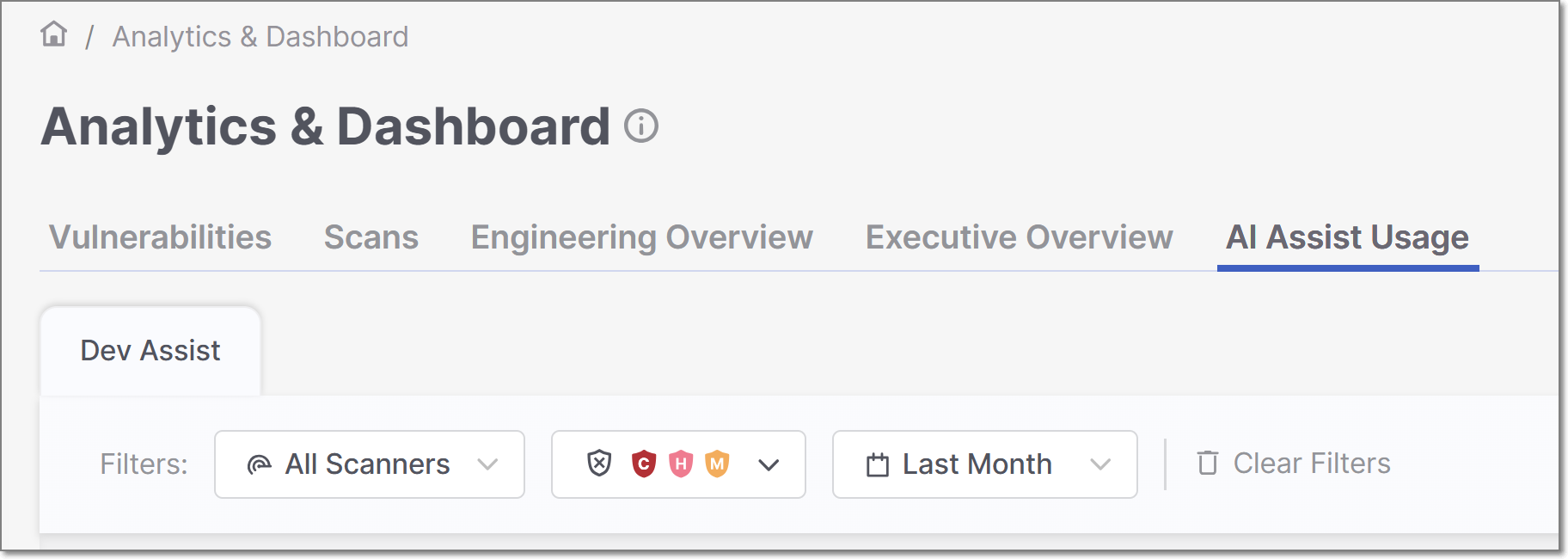This screenshot has width=1568, height=559.
Task: Click the info icon beside page title
Action: click(x=640, y=126)
